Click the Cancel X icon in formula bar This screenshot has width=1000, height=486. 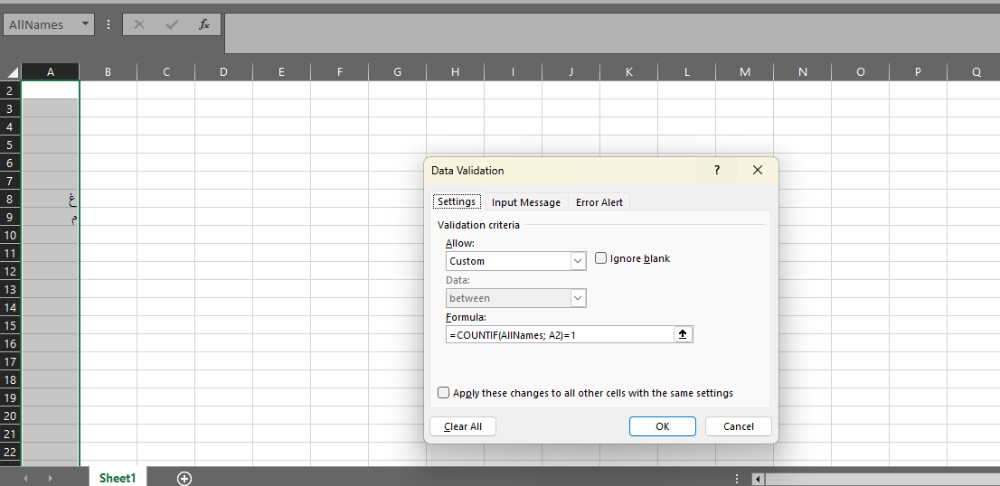point(139,24)
